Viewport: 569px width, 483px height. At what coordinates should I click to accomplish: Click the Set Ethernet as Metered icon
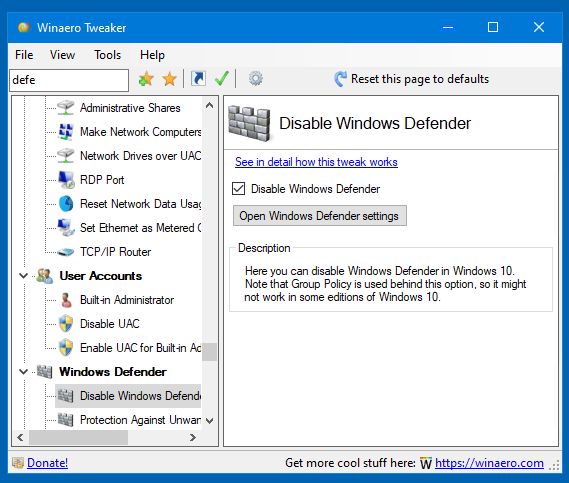66,228
